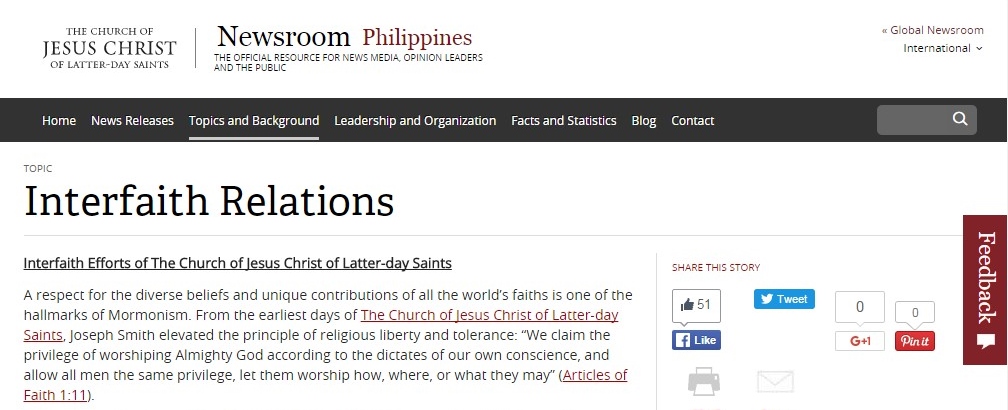Click the Global Newsroom link
The image size is (1008, 410).
point(932,30)
